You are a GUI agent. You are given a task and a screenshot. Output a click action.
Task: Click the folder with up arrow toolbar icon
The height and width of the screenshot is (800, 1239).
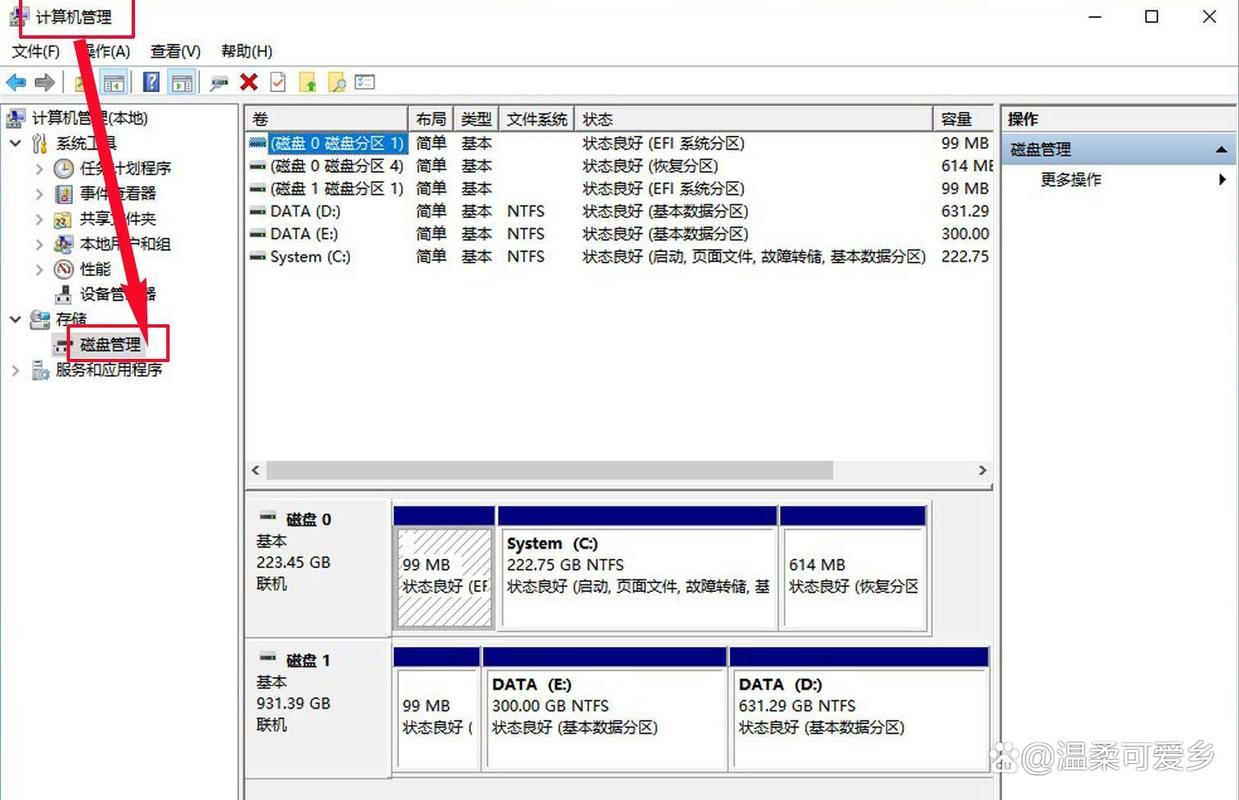pyautogui.click(x=307, y=82)
